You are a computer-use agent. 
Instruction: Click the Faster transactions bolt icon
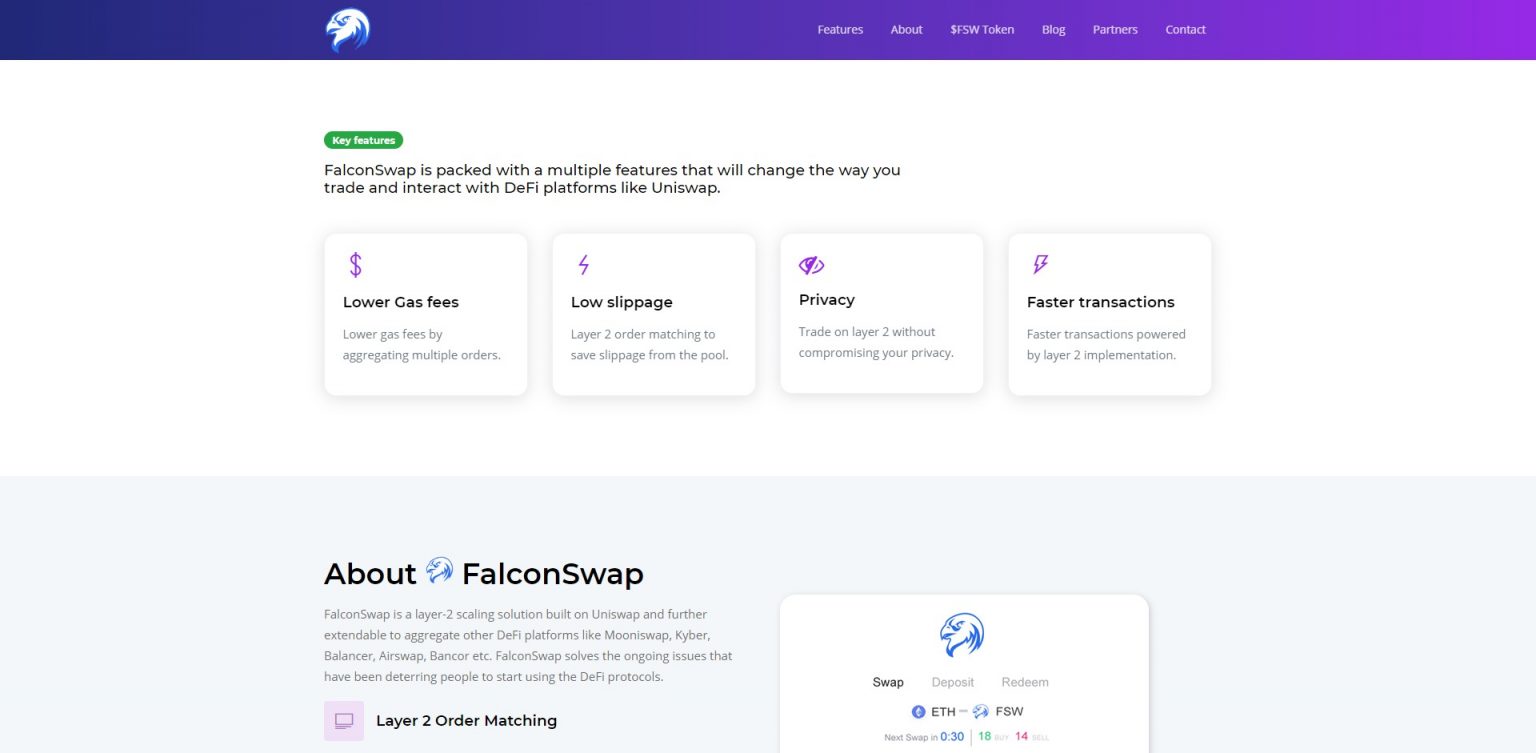tap(1039, 264)
